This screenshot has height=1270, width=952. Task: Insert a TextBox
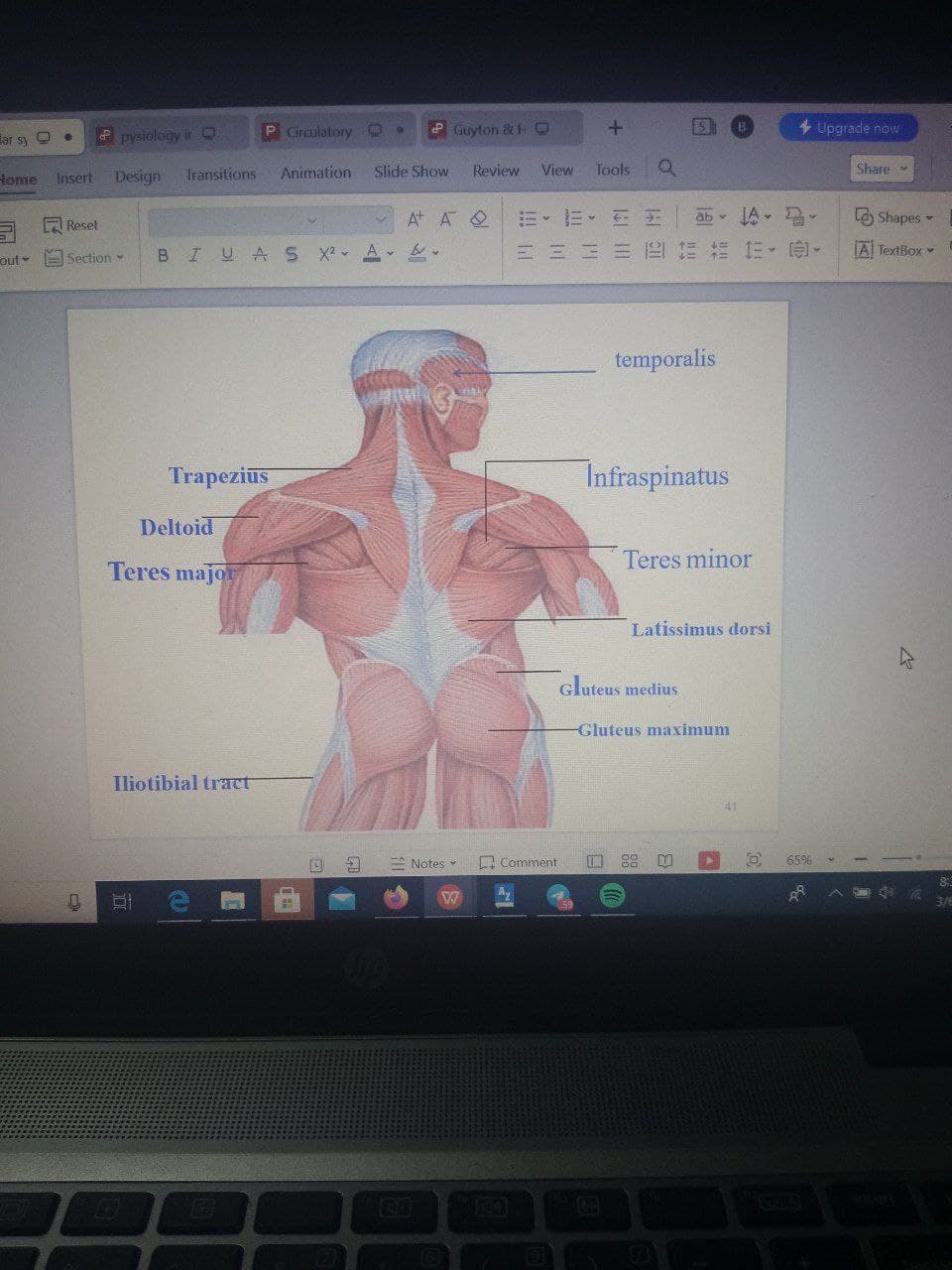coord(894,250)
